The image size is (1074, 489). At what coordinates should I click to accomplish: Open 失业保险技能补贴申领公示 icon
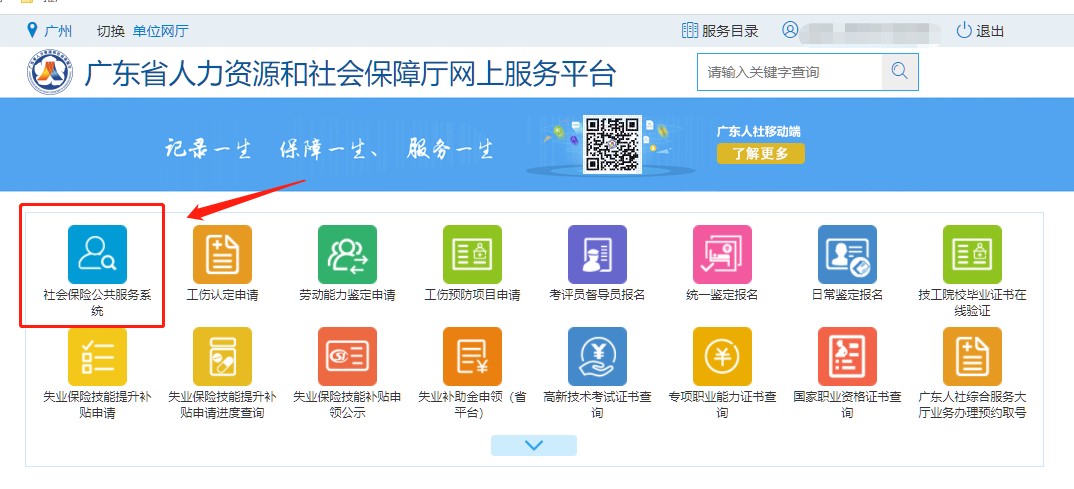click(347, 356)
